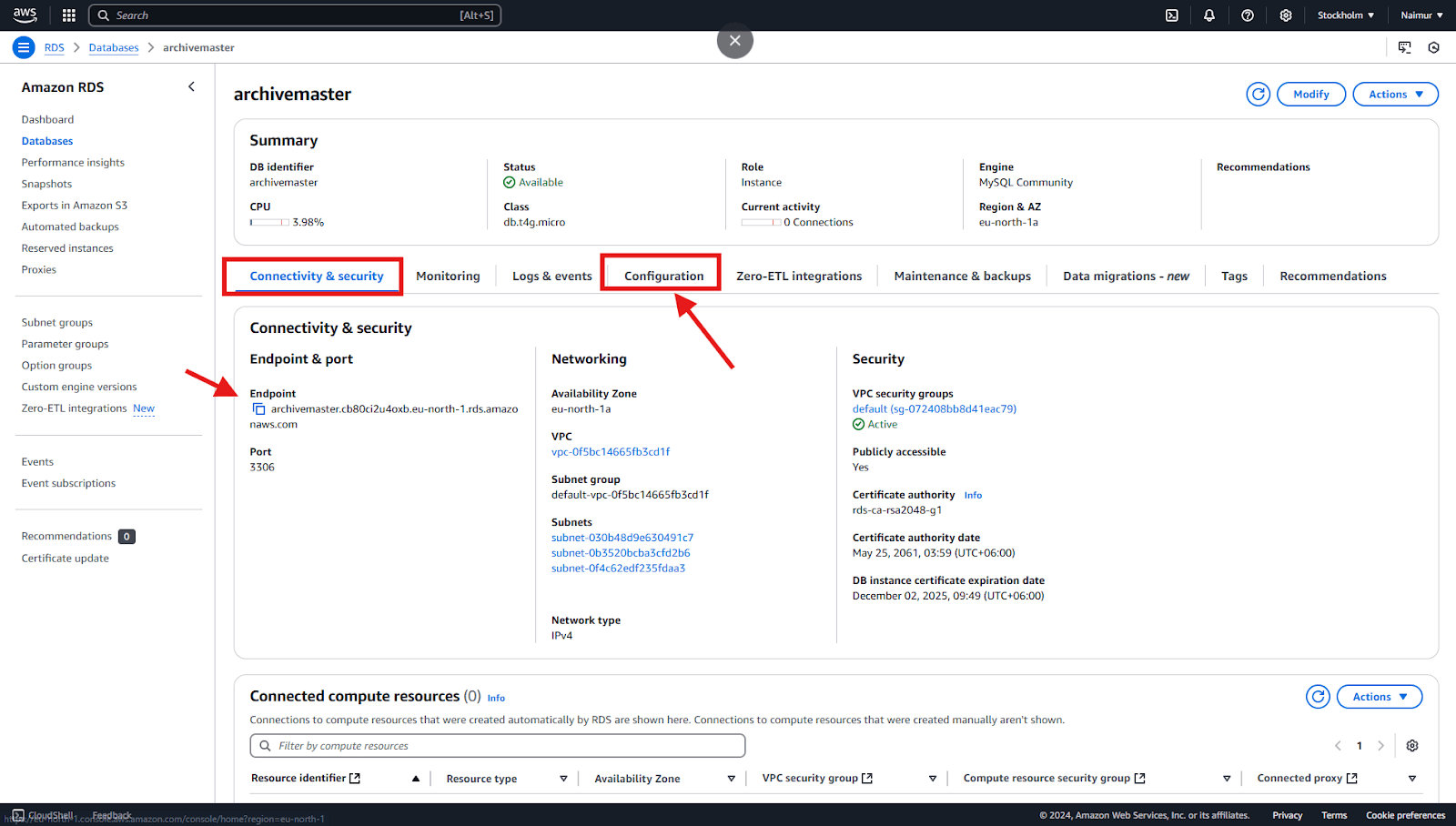
Task: Open the Recommendations tab
Action: pos(1333,276)
